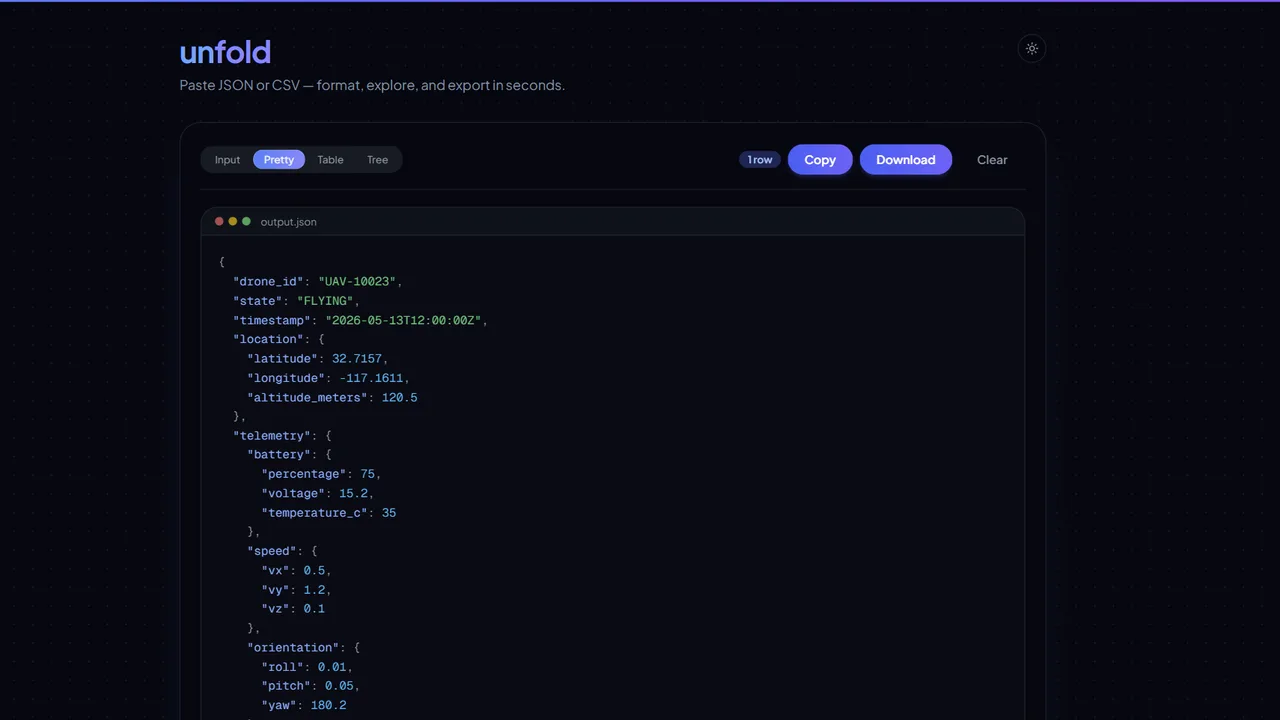
Task: Click the output.json filename label
Action: [x=288, y=222]
